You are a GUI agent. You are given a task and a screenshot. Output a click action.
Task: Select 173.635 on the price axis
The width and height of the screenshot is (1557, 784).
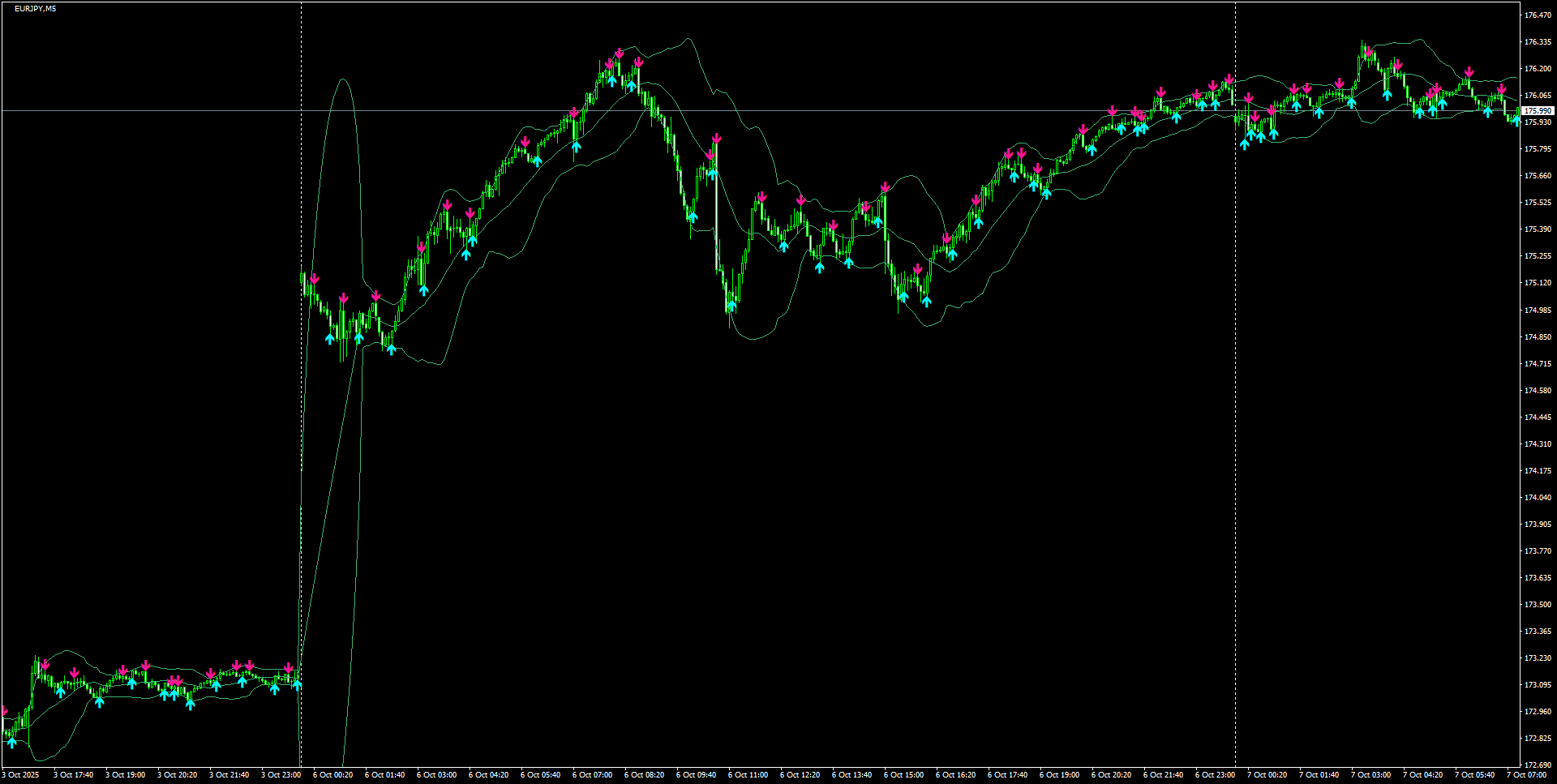1538,578
